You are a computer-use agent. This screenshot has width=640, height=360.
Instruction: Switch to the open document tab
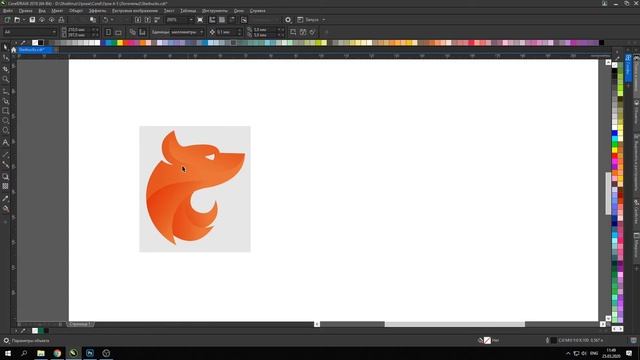36,50
